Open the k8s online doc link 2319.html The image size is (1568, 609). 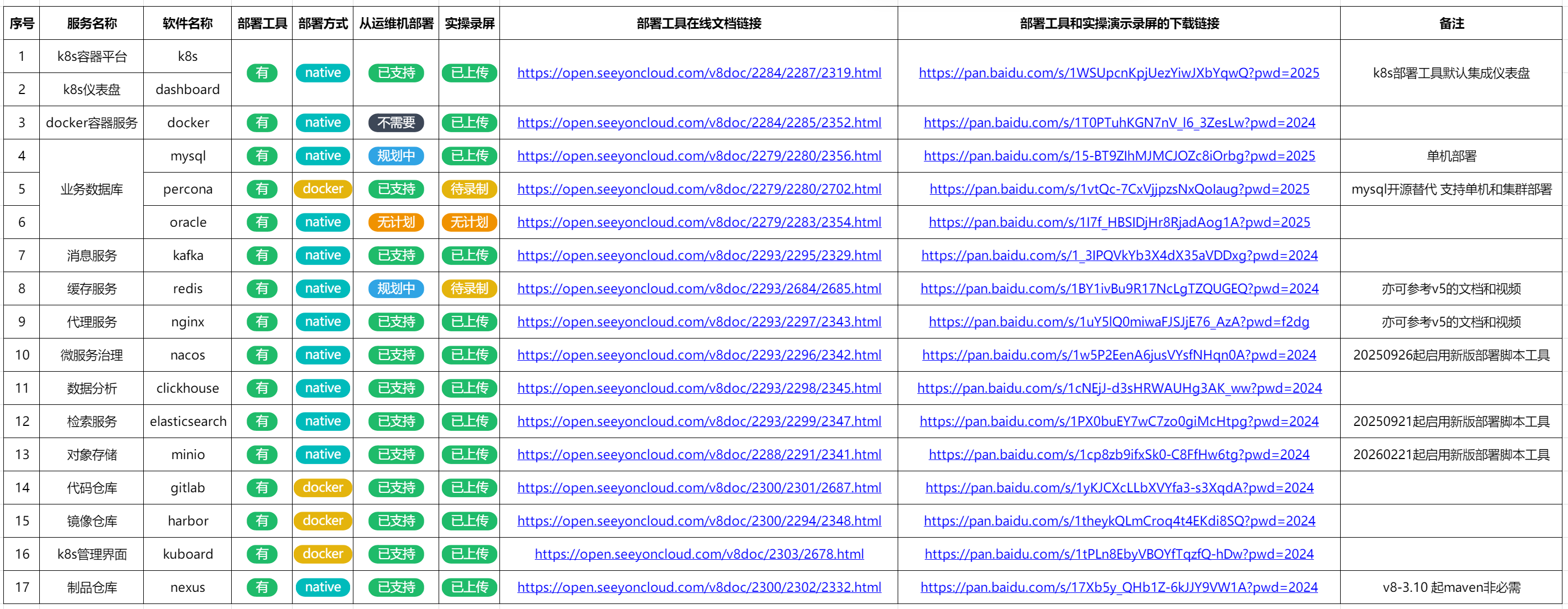pos(699,73)
